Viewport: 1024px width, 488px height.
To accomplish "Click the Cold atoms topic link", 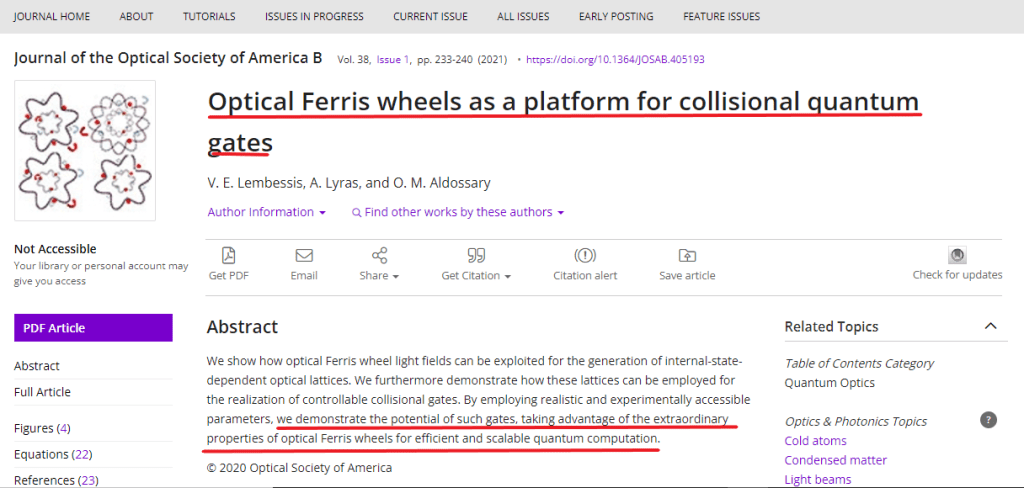I will click(x=815, y=441).
